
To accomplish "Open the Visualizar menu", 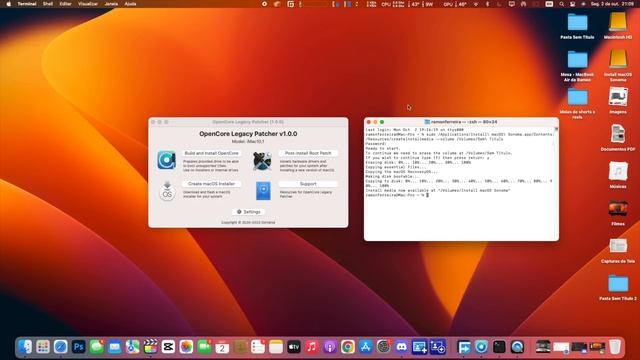I will [88, 4].
